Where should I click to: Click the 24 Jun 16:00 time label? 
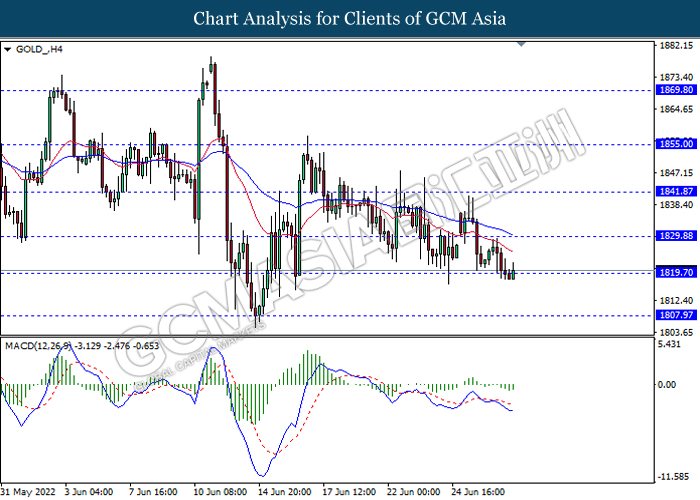[478, 492]
